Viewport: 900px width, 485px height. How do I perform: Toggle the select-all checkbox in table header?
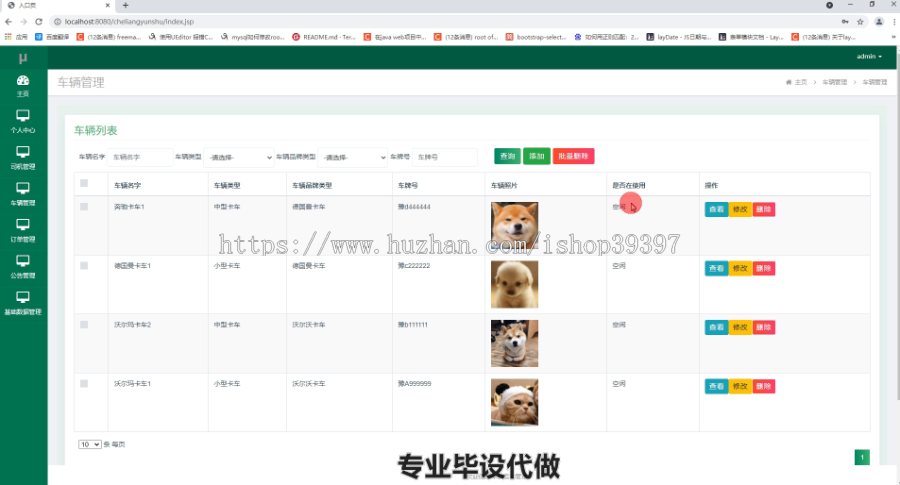84,183
